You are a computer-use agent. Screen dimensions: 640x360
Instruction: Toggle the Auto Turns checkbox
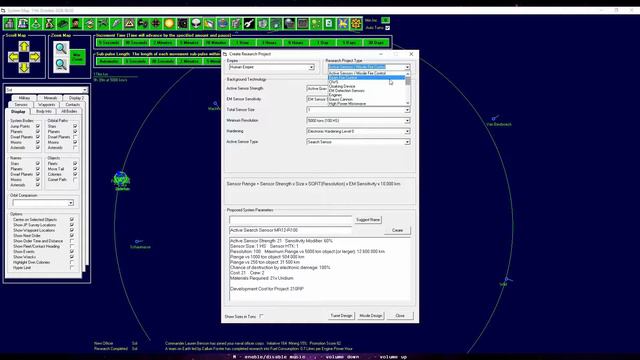(x=387, y=28)
